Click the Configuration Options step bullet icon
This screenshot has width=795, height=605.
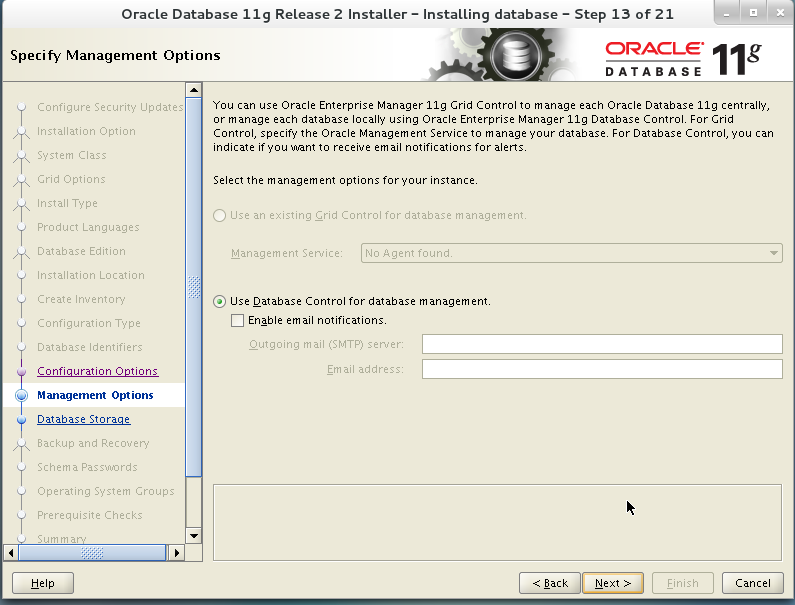[x=21, y=372]
